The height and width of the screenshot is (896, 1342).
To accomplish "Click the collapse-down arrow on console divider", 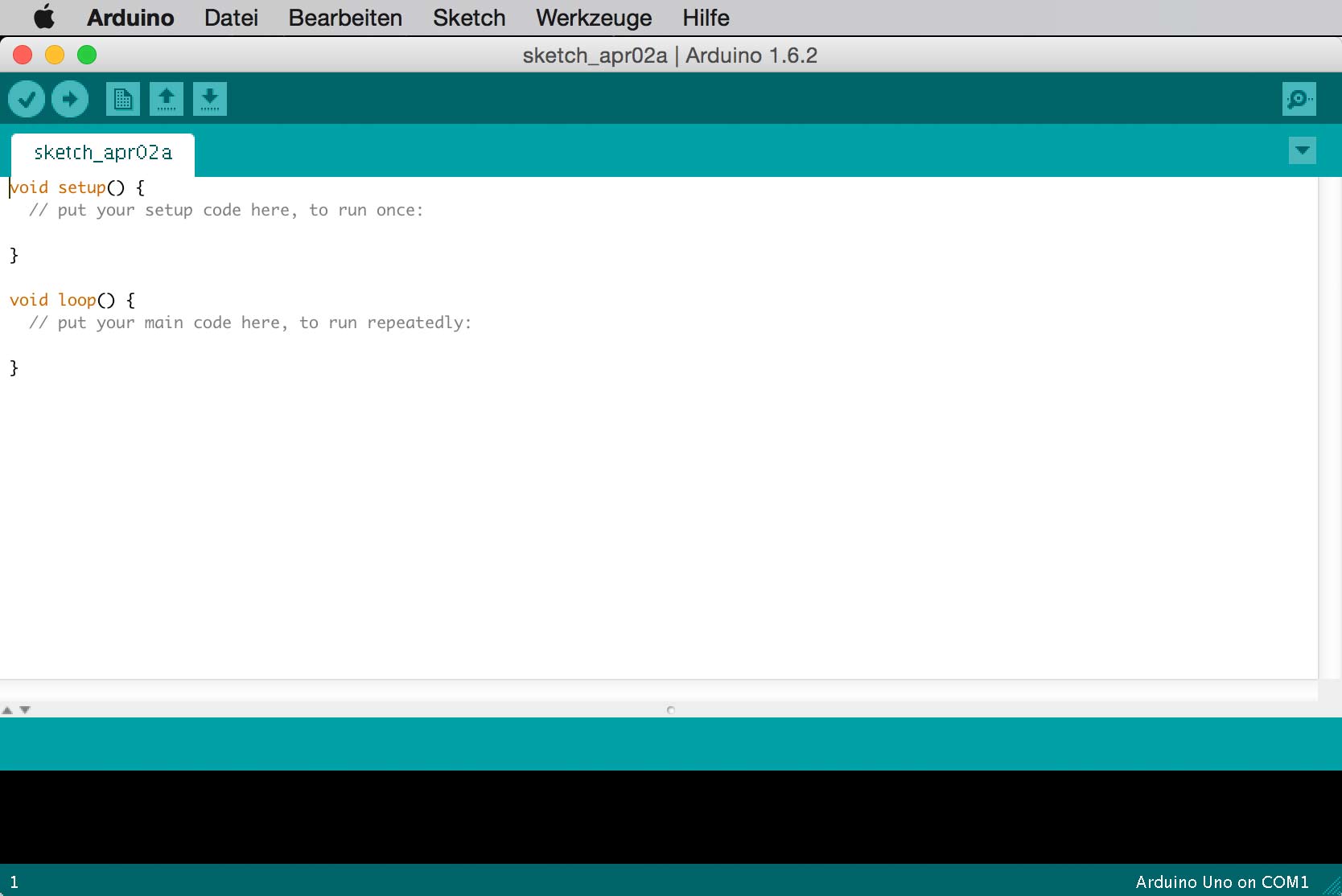I will coord(25,709).
